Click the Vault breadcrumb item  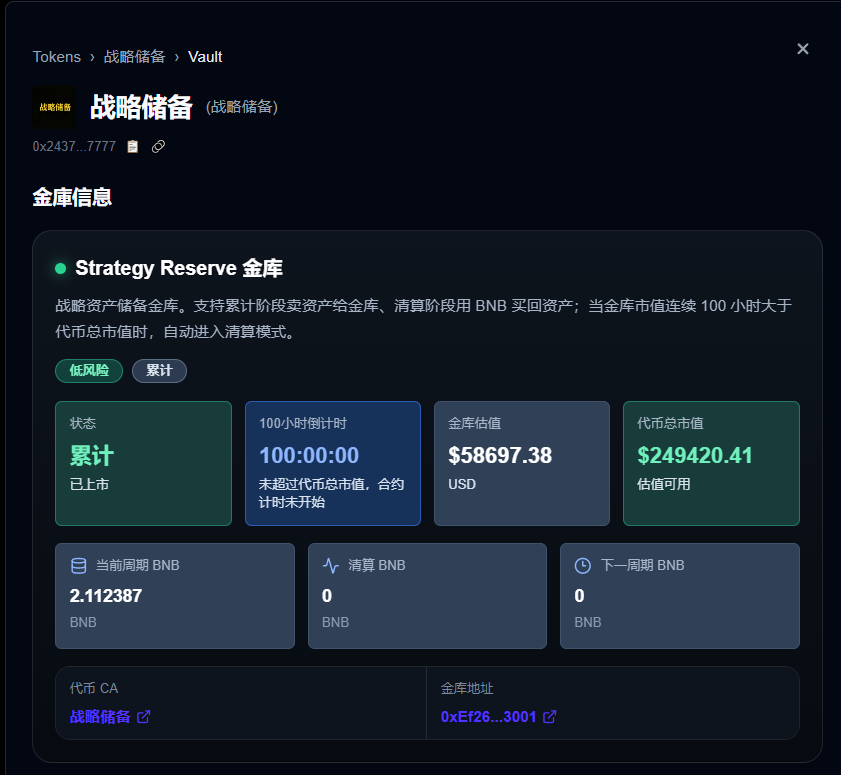(205, 57)
